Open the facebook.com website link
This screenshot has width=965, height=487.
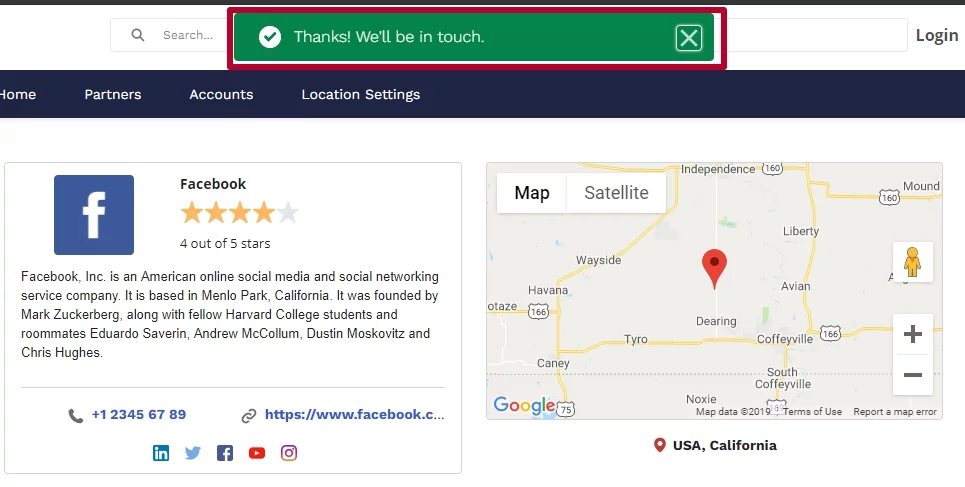tap(354, 414)
